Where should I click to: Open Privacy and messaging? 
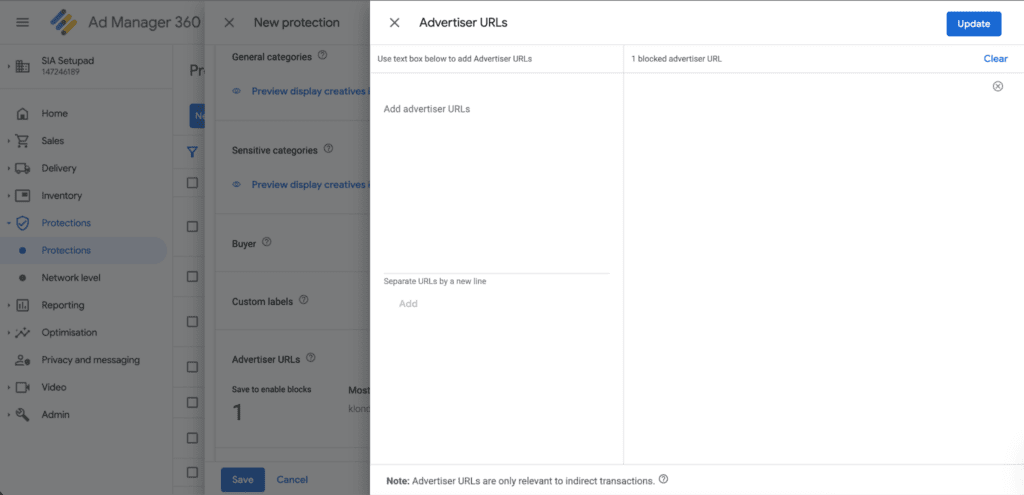(91, 360)
